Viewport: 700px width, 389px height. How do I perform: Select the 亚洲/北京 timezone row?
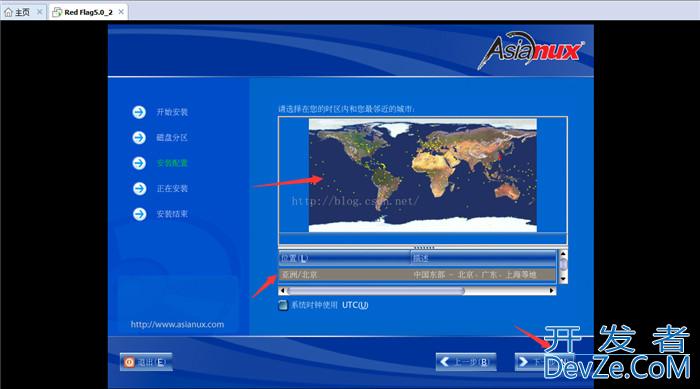417,275
